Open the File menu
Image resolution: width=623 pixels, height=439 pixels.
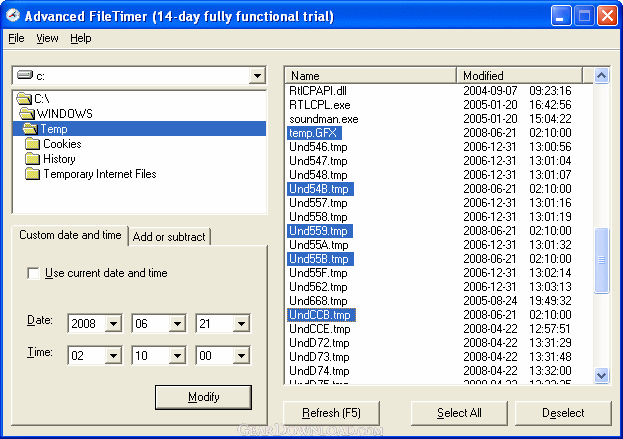click(x=16, y=38)
